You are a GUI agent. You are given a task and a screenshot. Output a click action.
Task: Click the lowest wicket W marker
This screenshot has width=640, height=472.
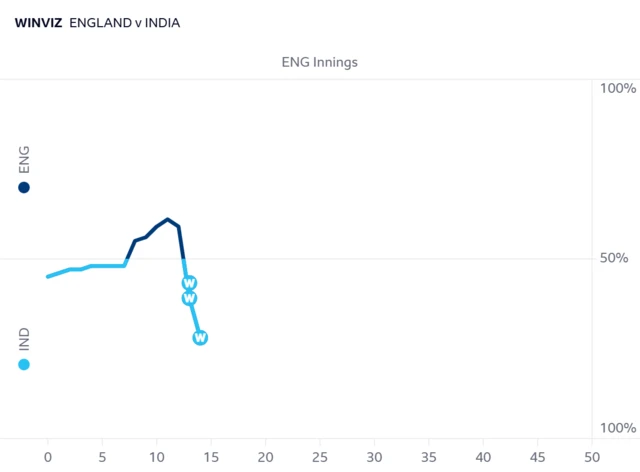(200, 338)
